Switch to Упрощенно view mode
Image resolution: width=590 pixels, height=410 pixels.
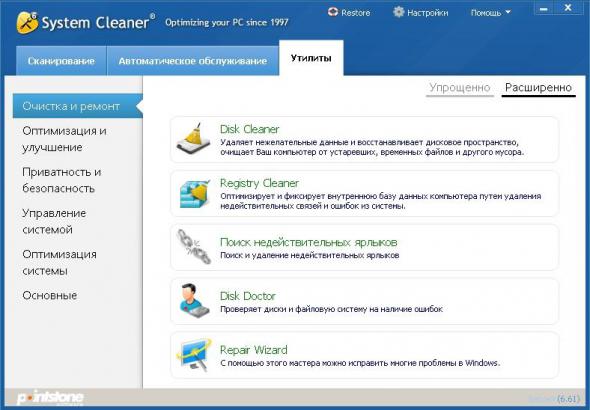pyautogui.click(x=460, y=88)
